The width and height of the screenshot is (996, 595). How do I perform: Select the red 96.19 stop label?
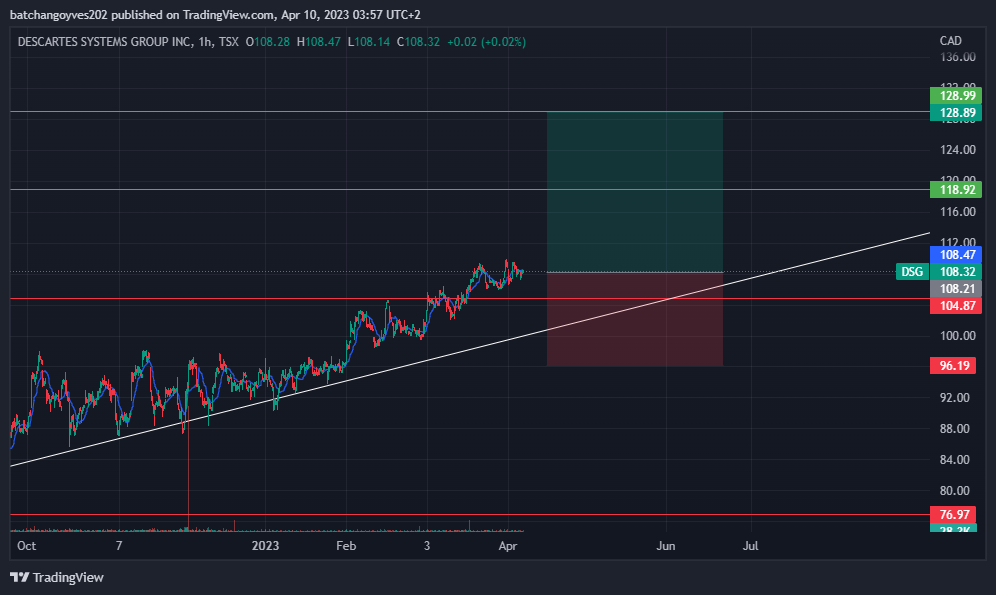pyautogui.click(x=953, y=365)
